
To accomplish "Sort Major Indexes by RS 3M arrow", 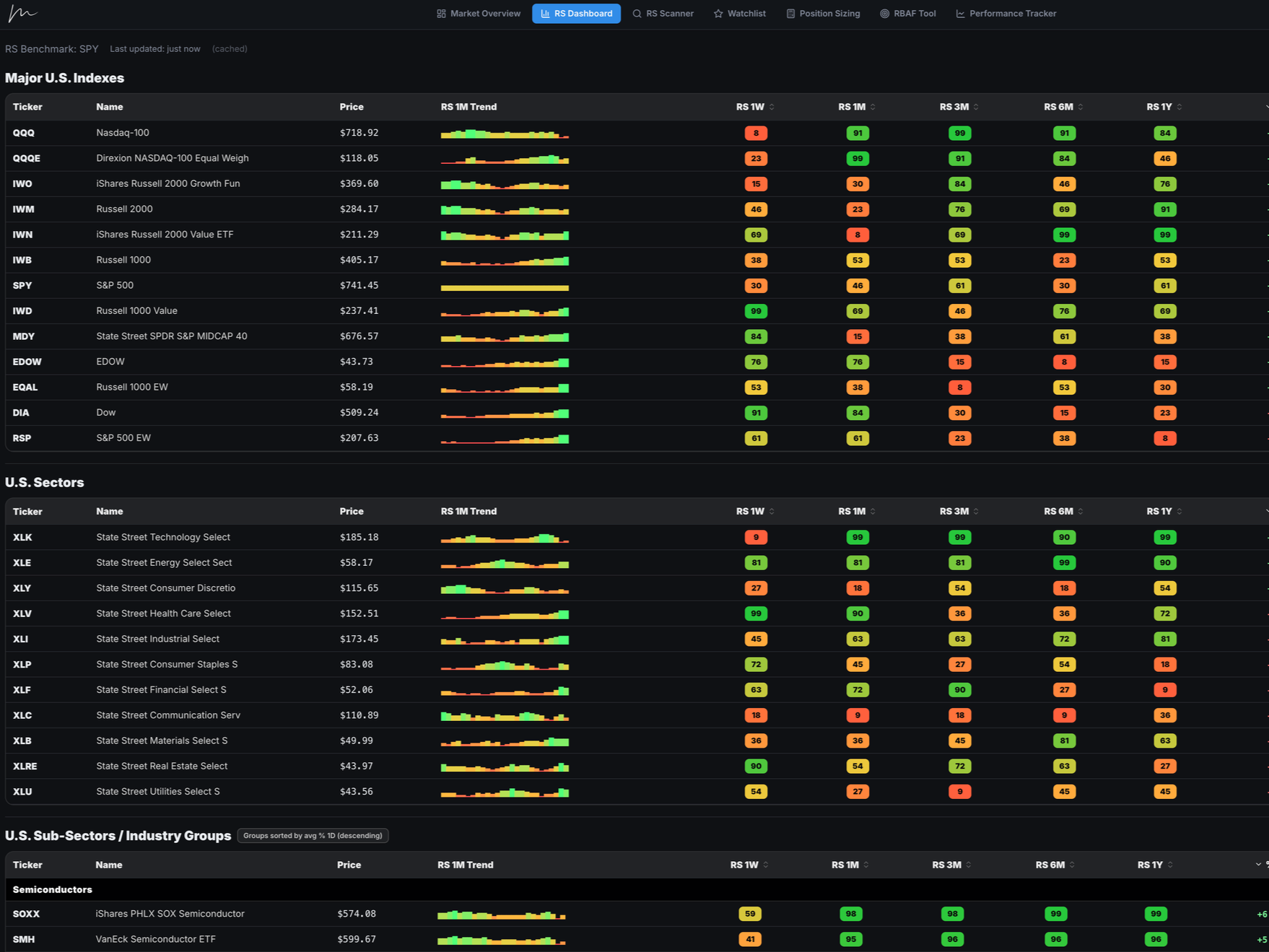I will click(x=976, y=107).
